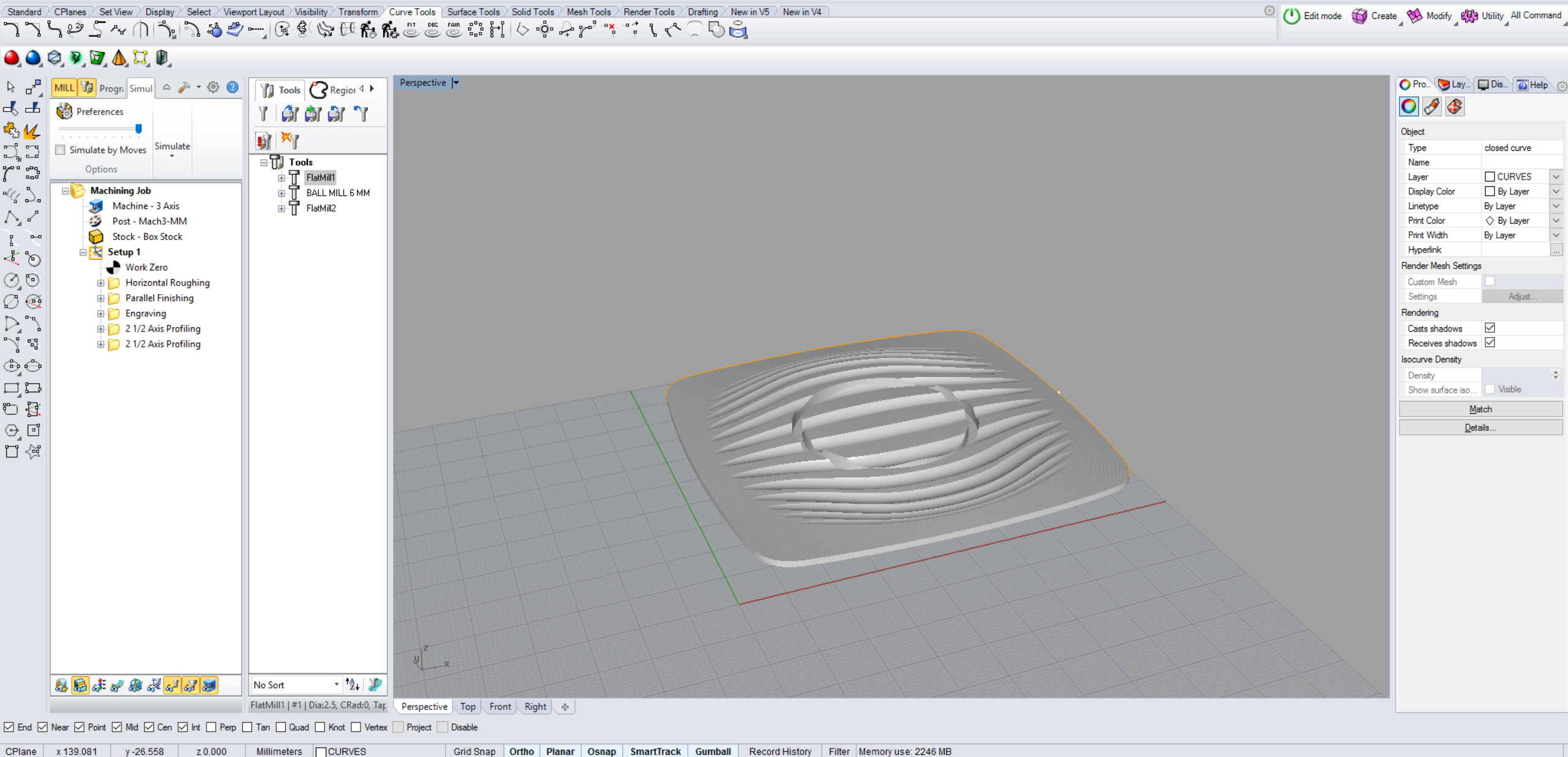Select the pointer arrow tool in the left sidebar
Viewport: 1568px width, 757px height.
[10, 88]
